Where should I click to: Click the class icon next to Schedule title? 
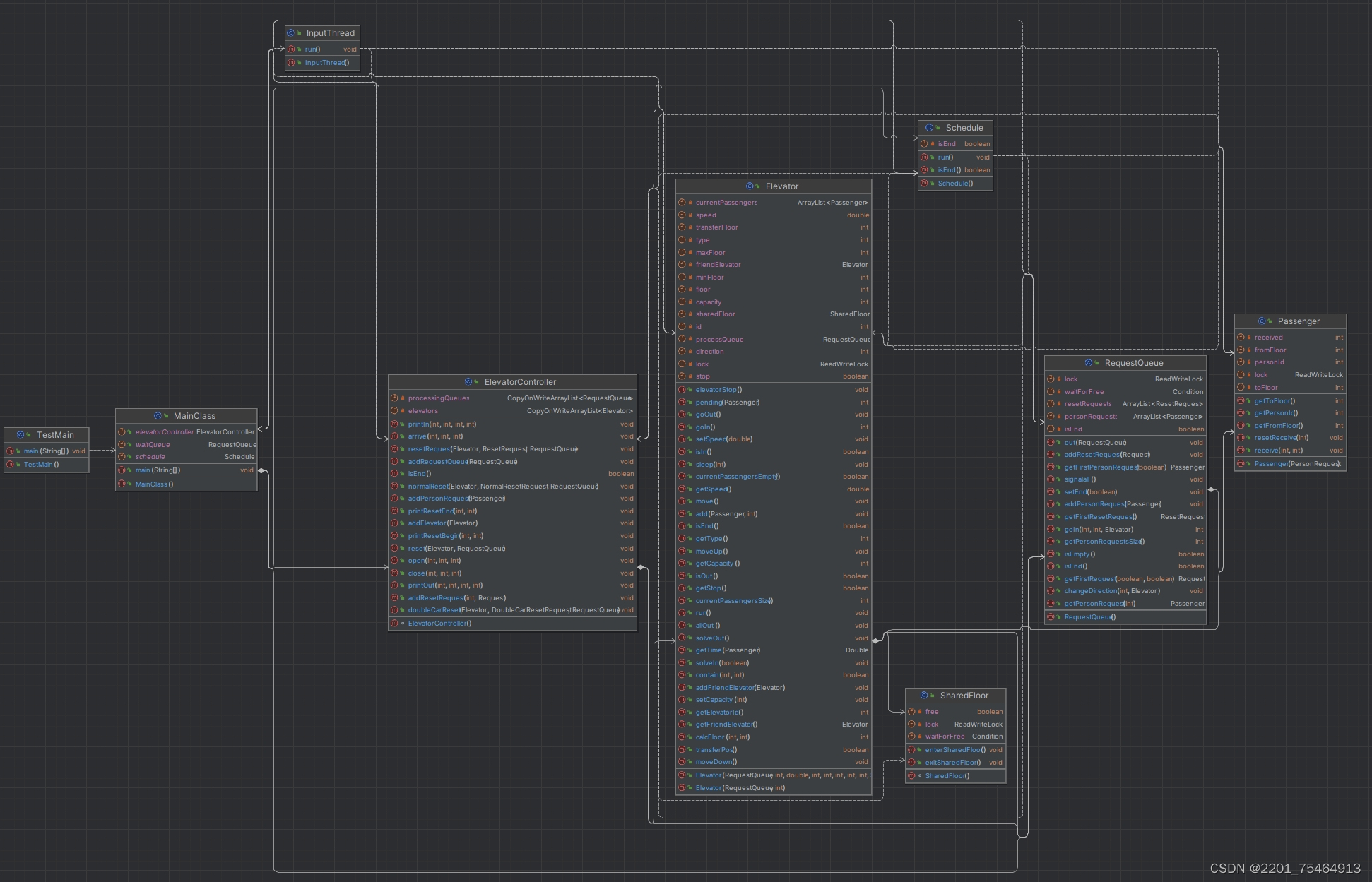[930, 128]
